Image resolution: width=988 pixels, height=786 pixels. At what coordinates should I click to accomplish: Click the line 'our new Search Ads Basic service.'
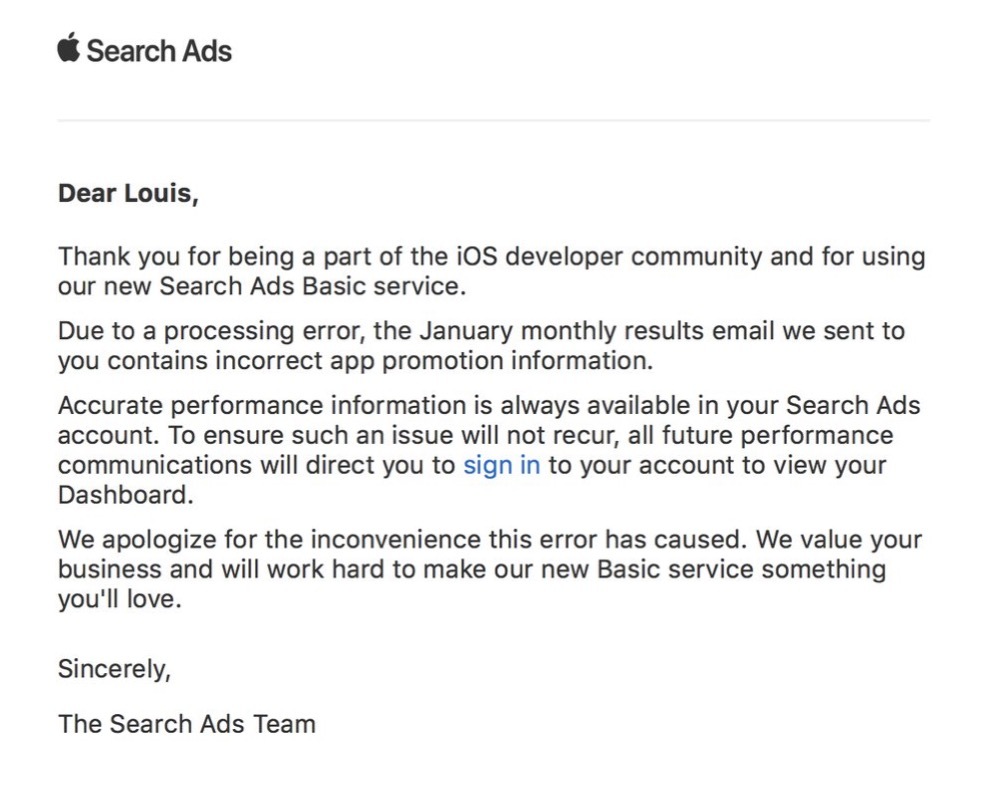coord(262,286)
